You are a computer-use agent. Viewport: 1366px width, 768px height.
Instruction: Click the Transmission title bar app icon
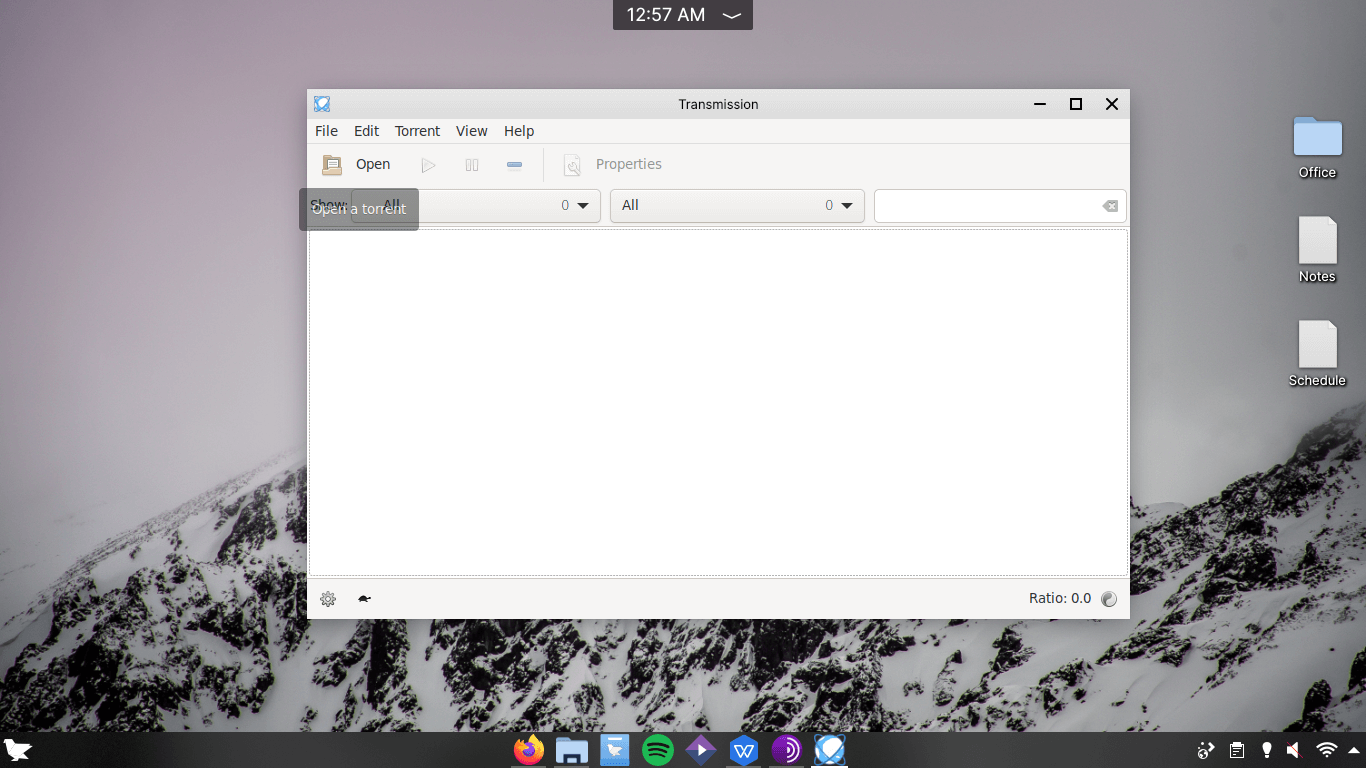[322, 104]
